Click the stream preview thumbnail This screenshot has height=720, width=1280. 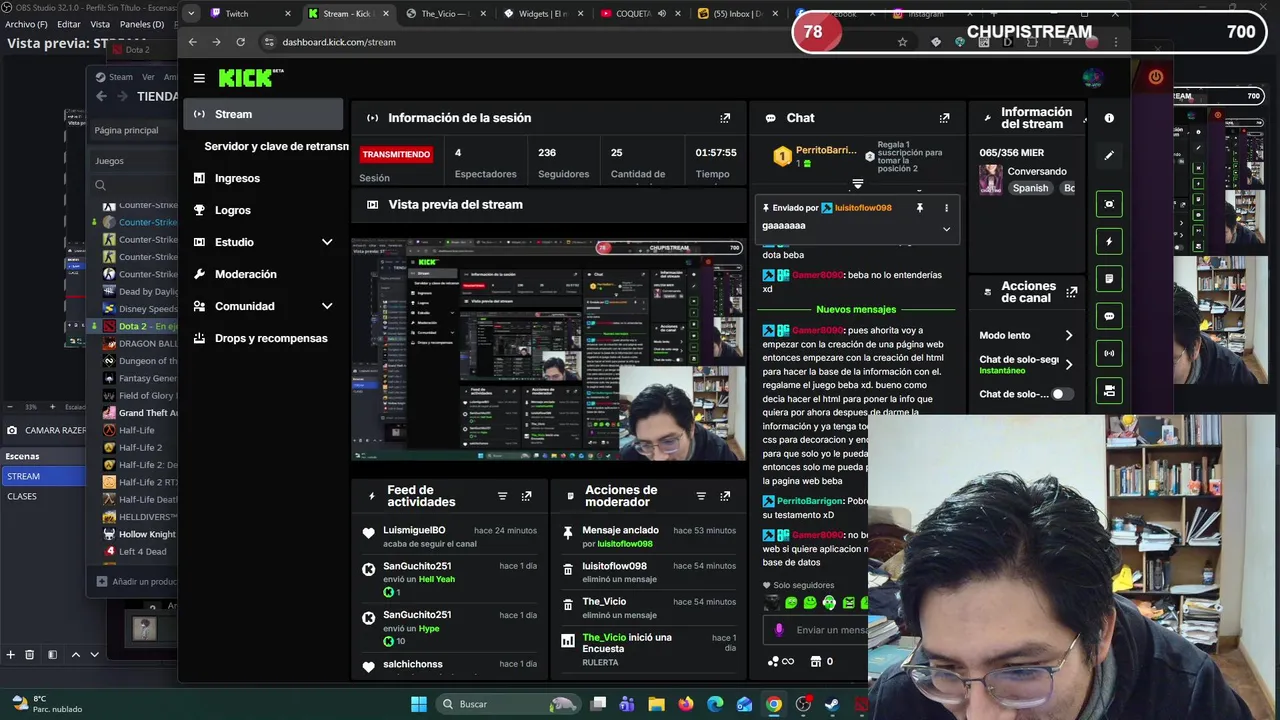tap(548, 350)
